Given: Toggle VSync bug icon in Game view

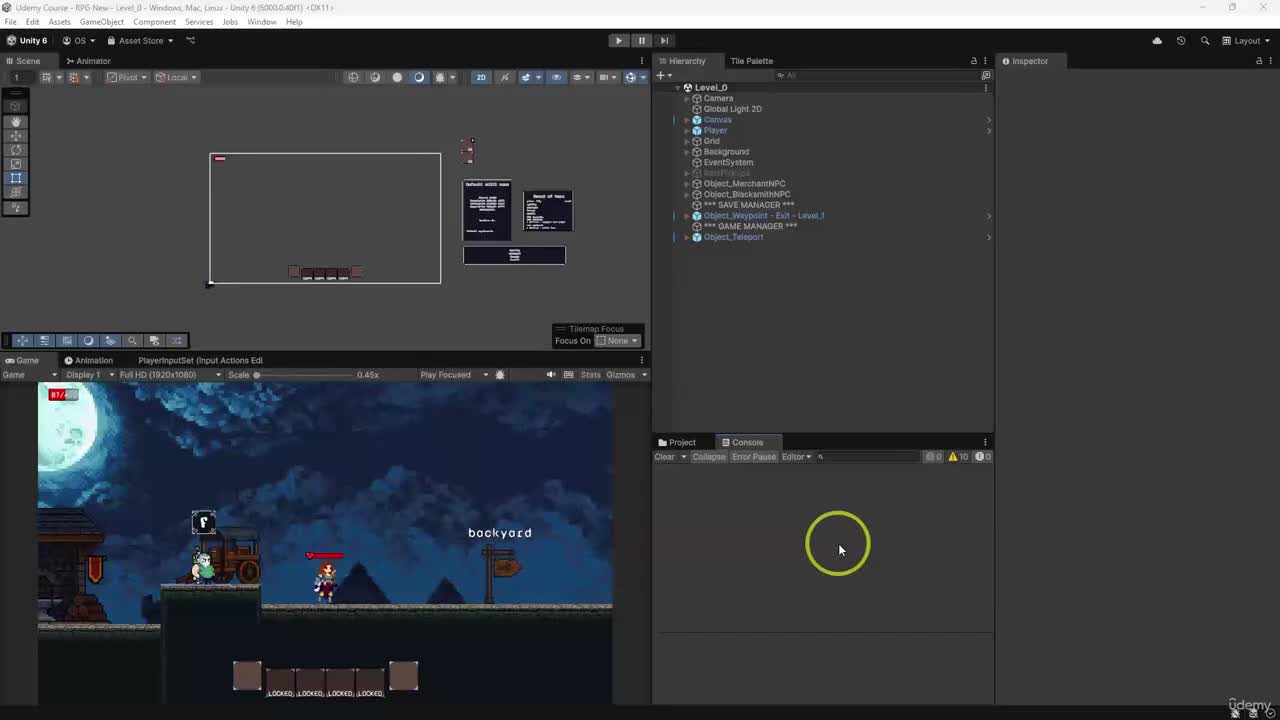Looking at the screenshot, I should [x=500, y=375].
